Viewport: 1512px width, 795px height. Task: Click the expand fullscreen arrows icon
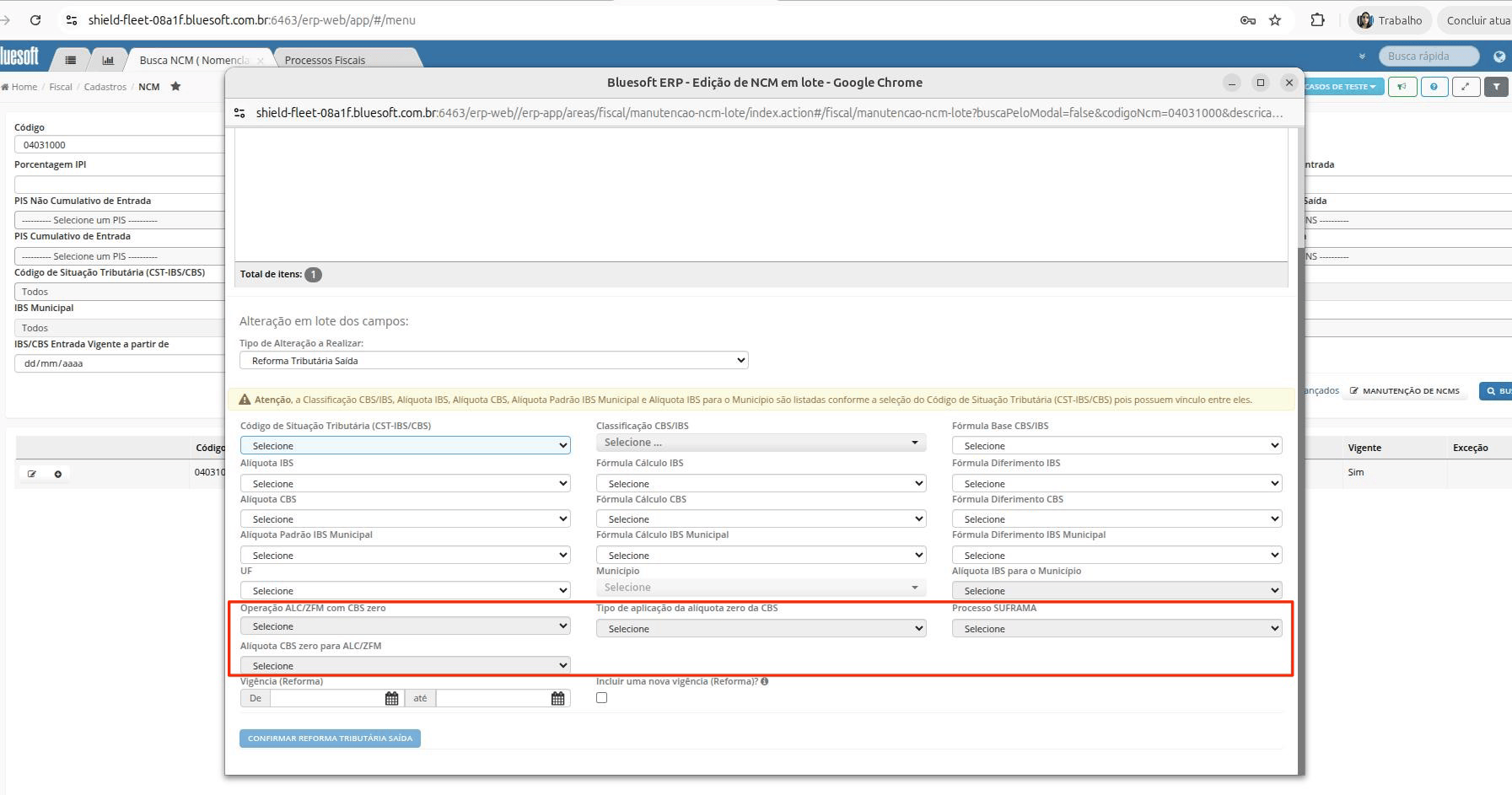point(1466,86)
